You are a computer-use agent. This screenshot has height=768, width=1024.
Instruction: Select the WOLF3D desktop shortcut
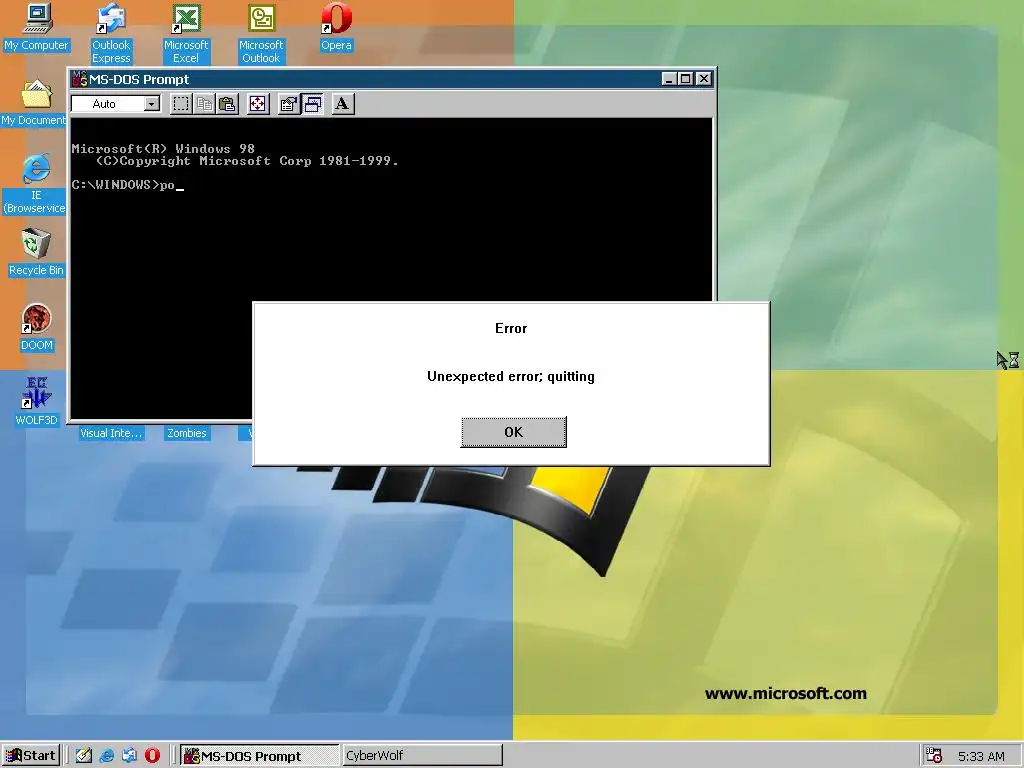(37, 402)
